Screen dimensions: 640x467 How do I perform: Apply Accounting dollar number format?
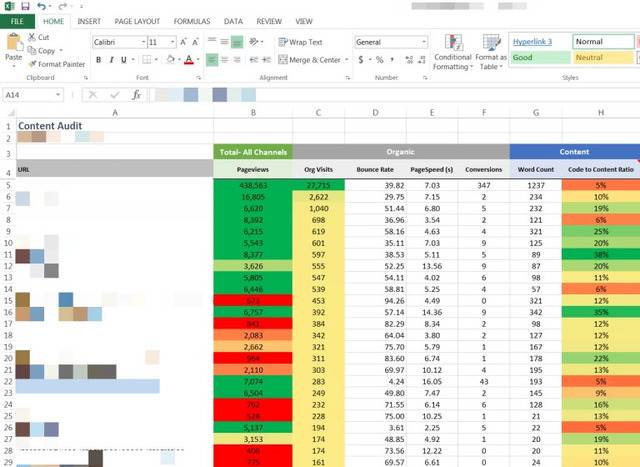[x=361, y=60]
